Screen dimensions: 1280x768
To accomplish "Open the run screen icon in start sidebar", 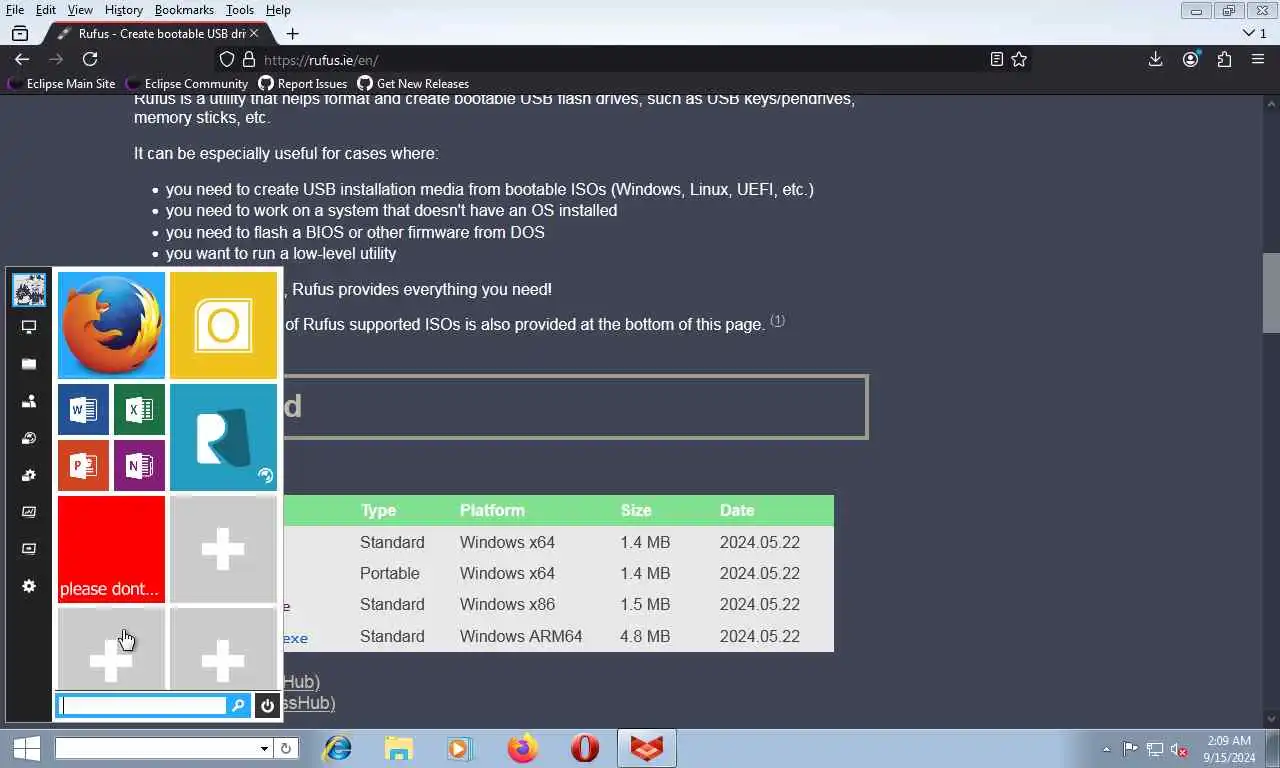I will pyautogui.click(x=29, y=549).
